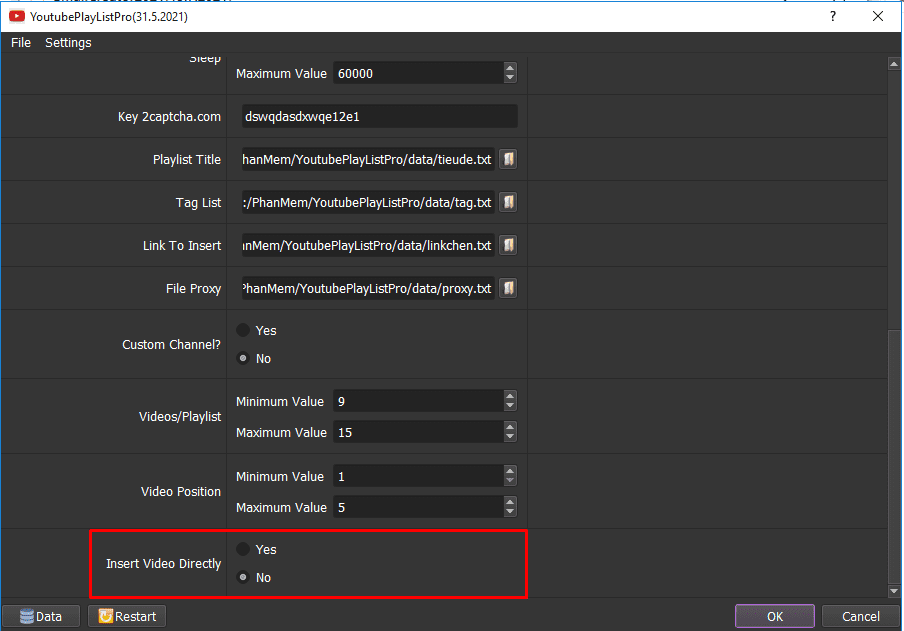Decrease Videos/Playlist Maximum Value
Image resolution: width=904 pixels, height=631 pixels.
coord(510,437)
